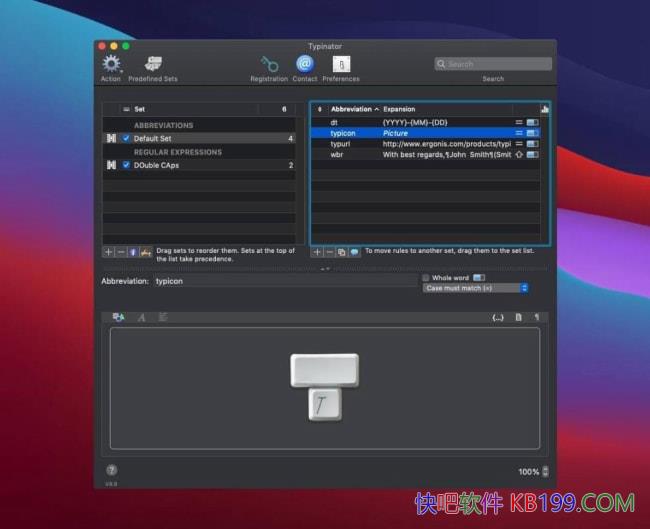Sort rules by the Abbreviation column header

352,109
